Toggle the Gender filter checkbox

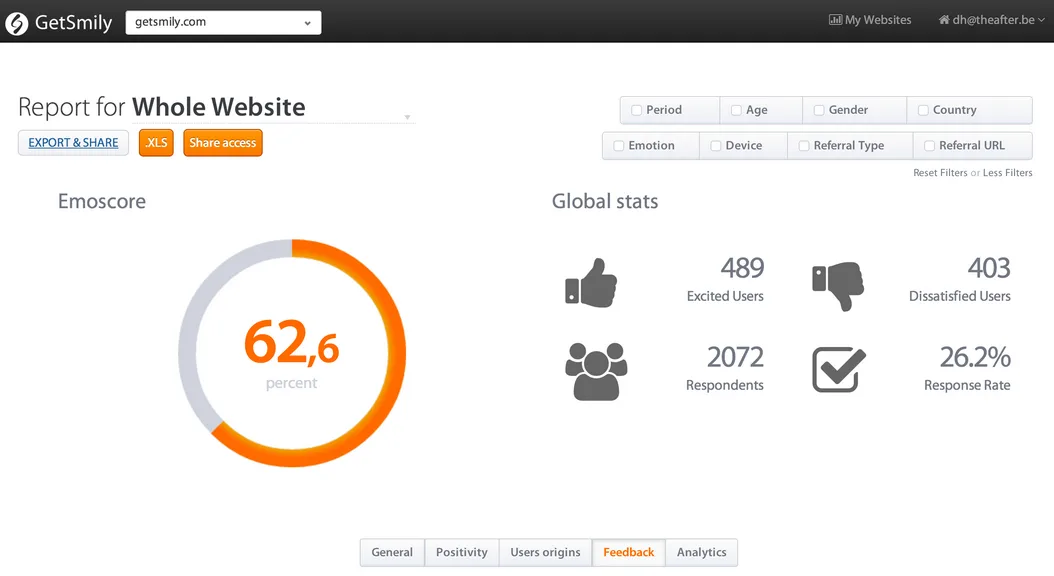pos(819,110)
